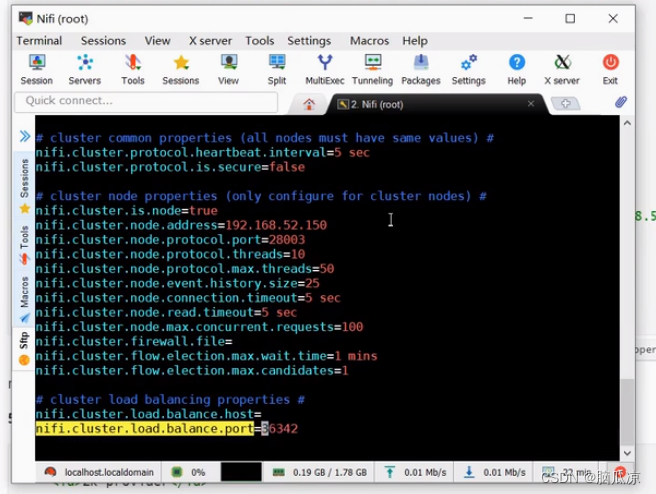Open the Sessions menu
Viewport: 656px width, 494px height.
103,41
